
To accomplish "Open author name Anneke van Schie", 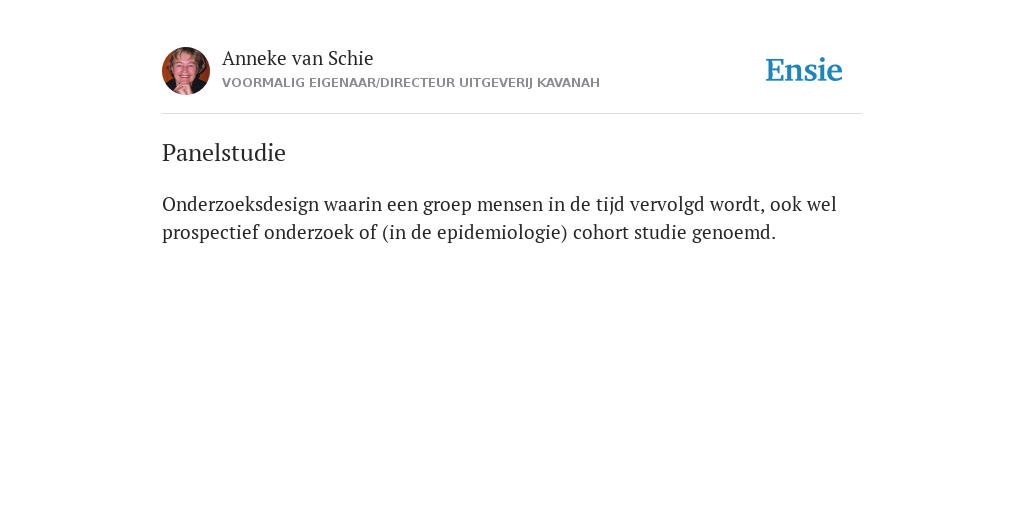I will tap(298, 58).
